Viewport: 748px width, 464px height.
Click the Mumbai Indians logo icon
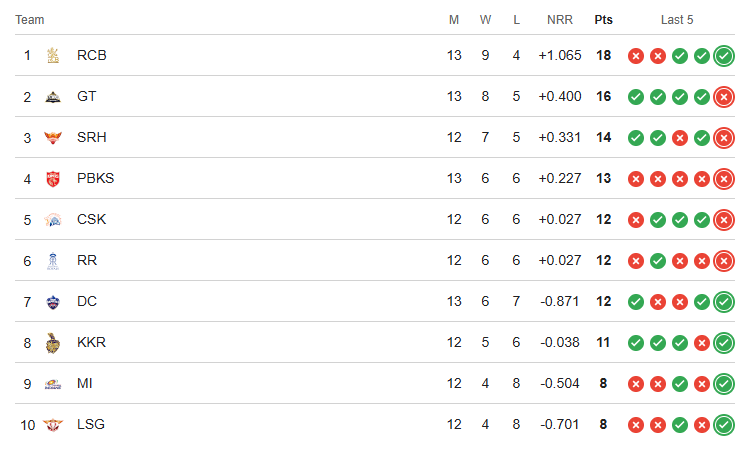point(53,384)
